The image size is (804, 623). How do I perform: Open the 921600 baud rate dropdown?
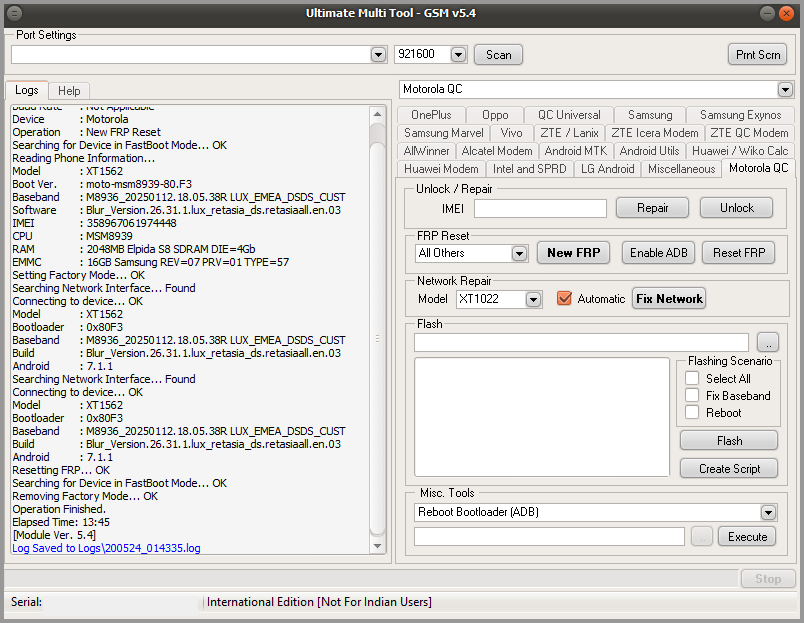[458, 54]
